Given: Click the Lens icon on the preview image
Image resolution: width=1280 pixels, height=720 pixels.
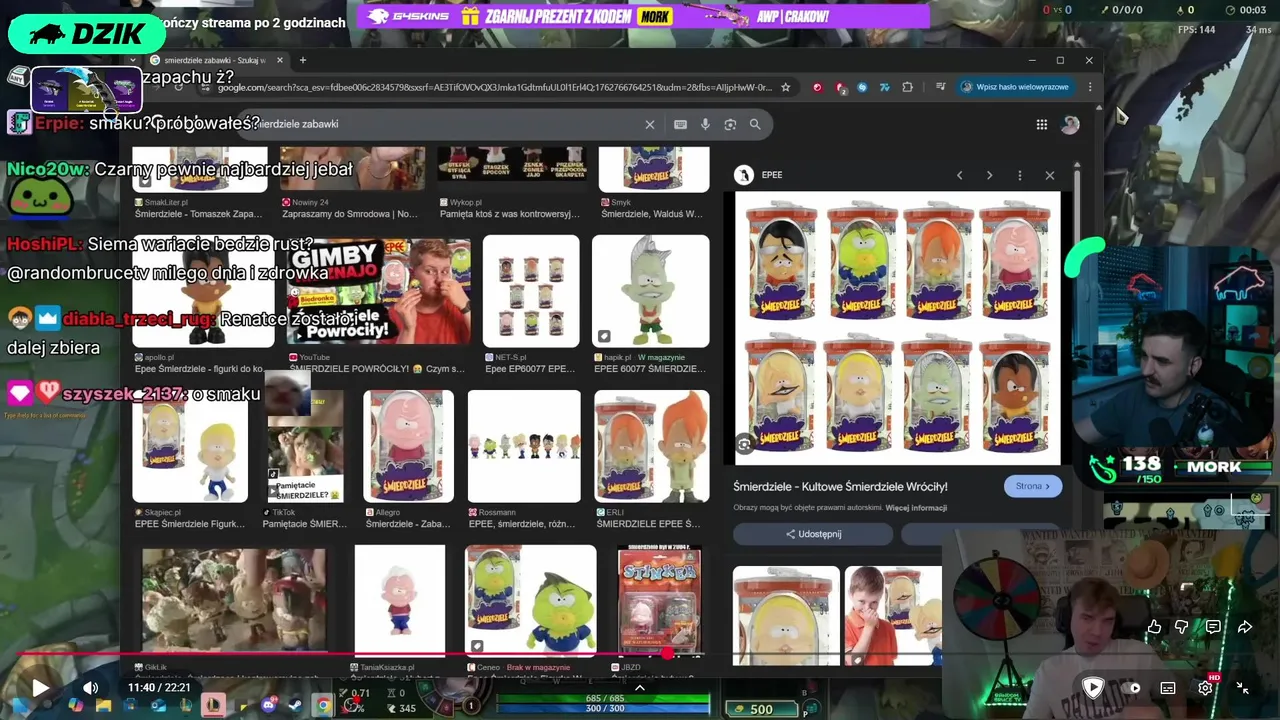Looking at the screenshot, I should pyautogui.click(x=744, y=444).
